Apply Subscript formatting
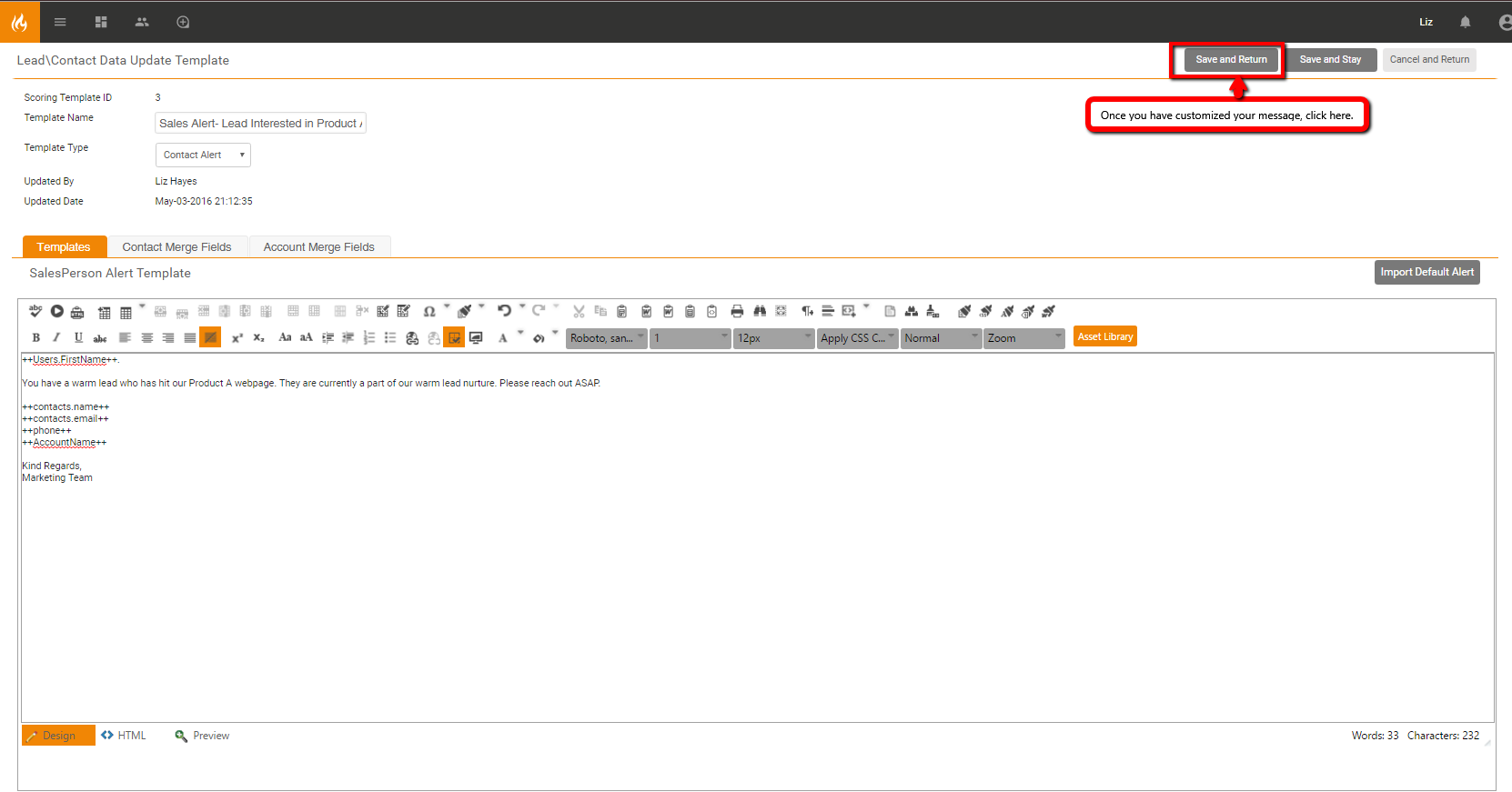The width and height of the screenshot is (1512, 792). pos(259,337)
